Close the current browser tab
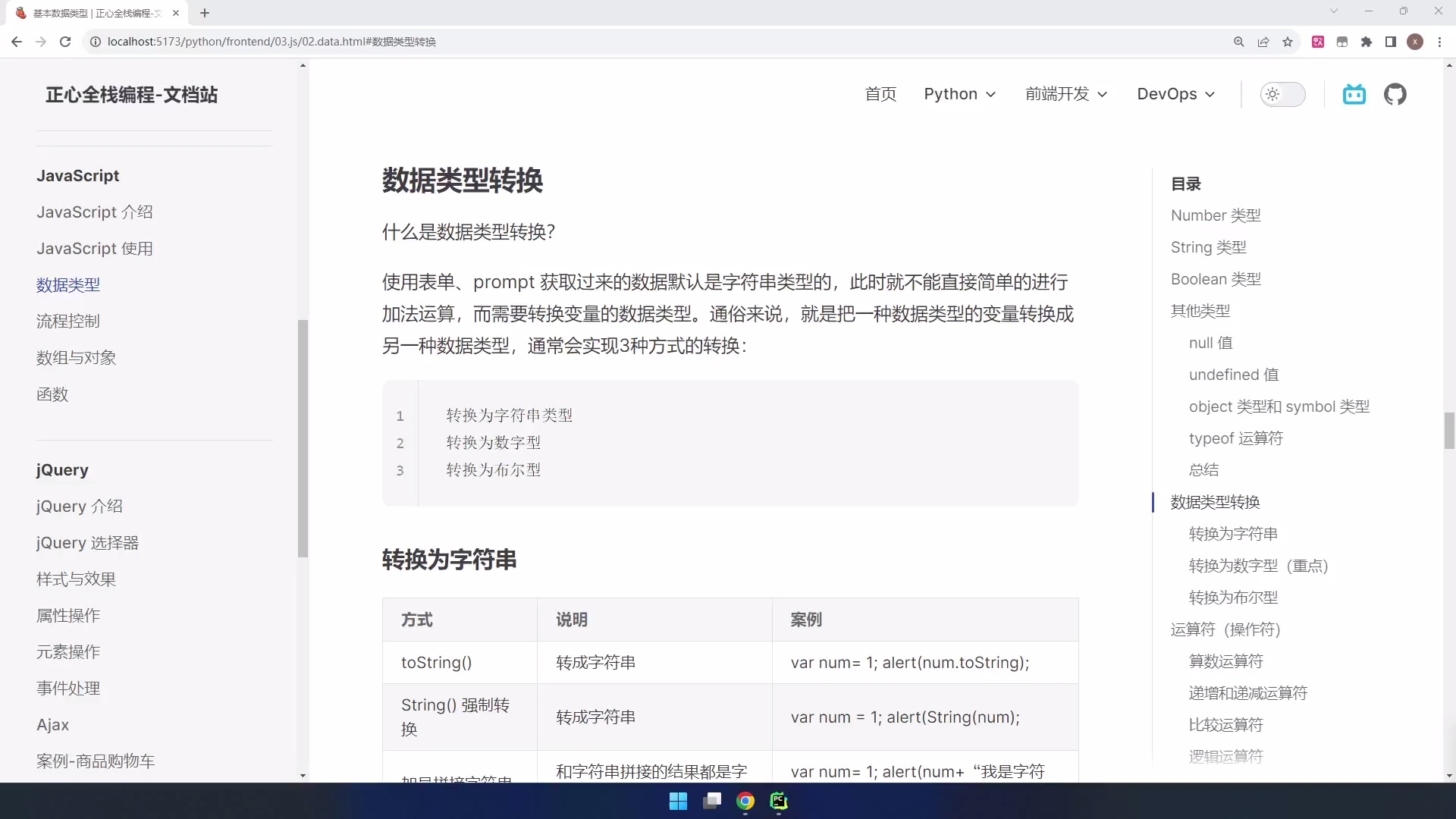 tap(176, 13)
